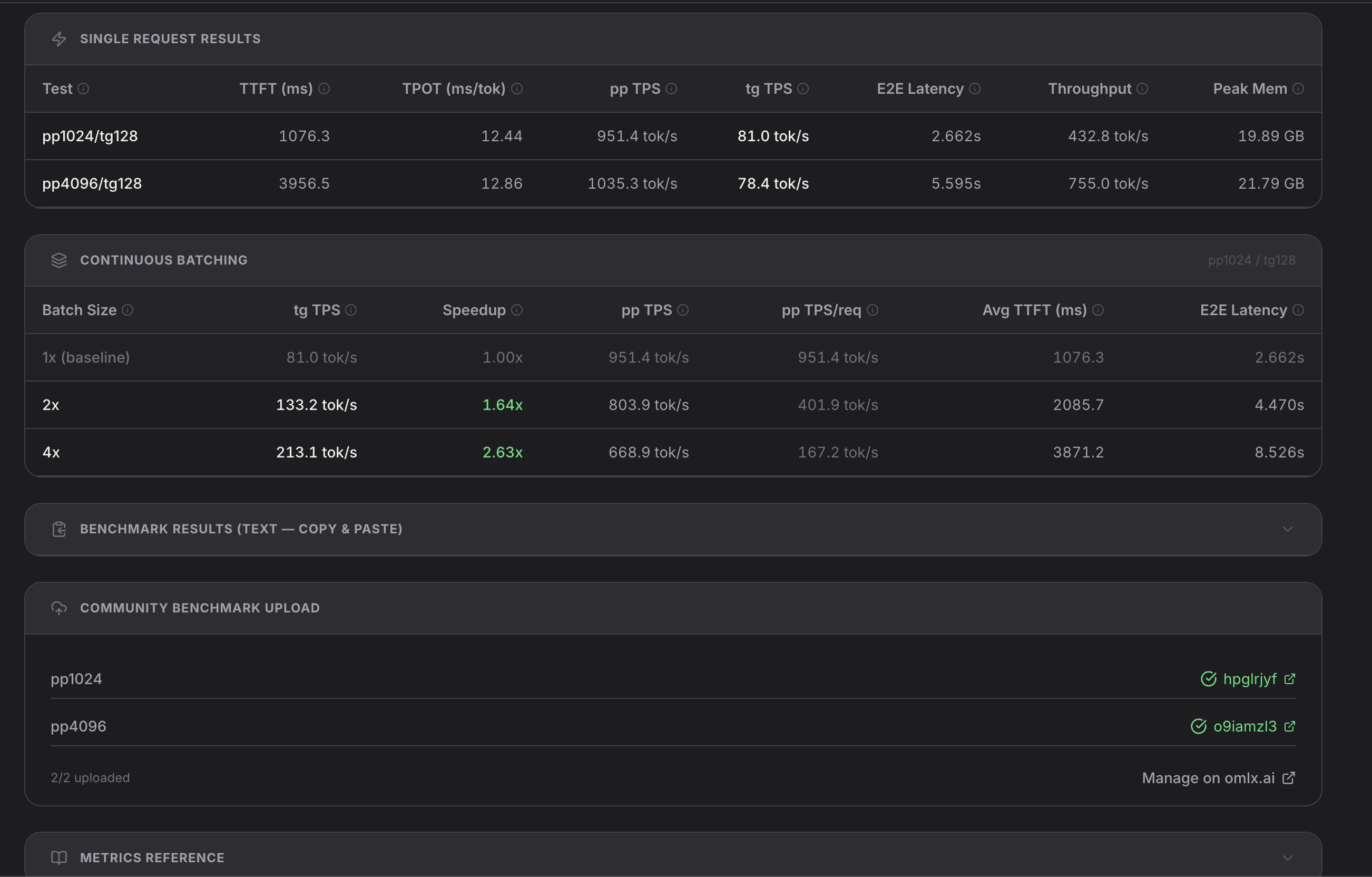Click info icon beside tg TPS in Single Request table

click(x=803, y=89)
